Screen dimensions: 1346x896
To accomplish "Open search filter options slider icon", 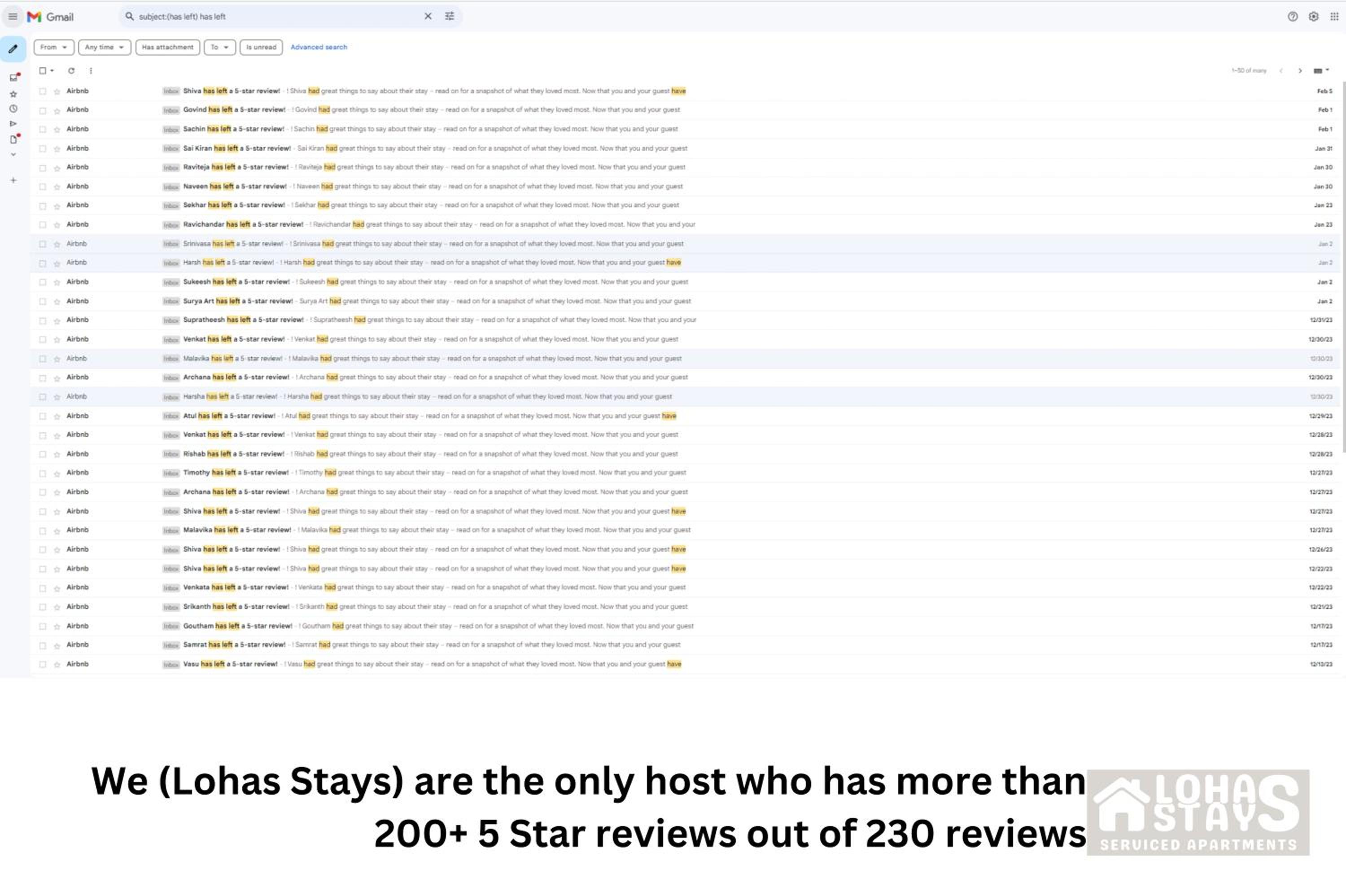I will (450, 17).
